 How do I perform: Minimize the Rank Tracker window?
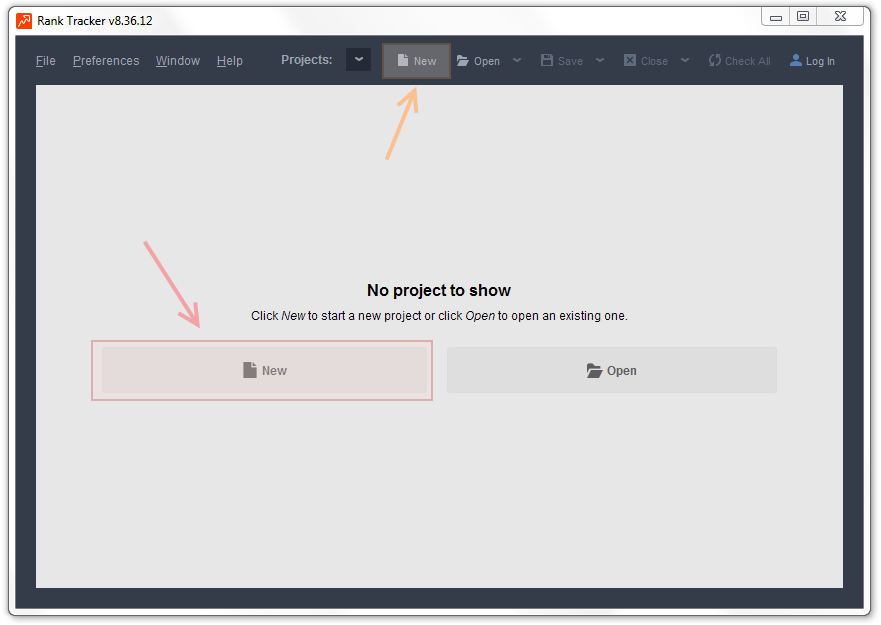(776, 16)
